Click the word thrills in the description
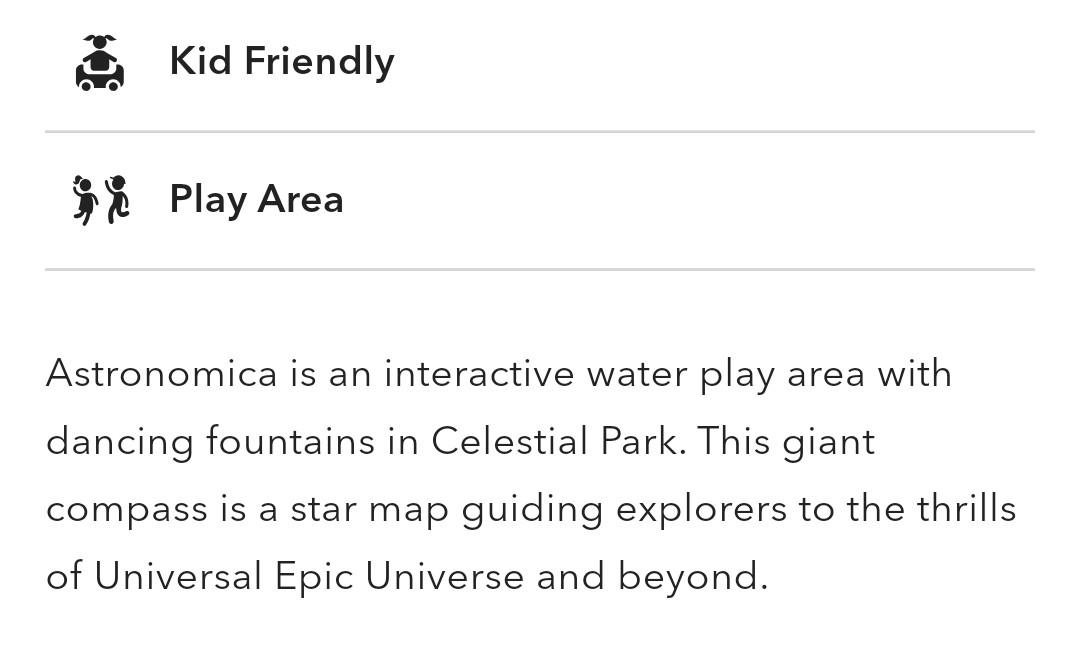This screenshot has height=659, width=1080. click(x=966, y=509)
